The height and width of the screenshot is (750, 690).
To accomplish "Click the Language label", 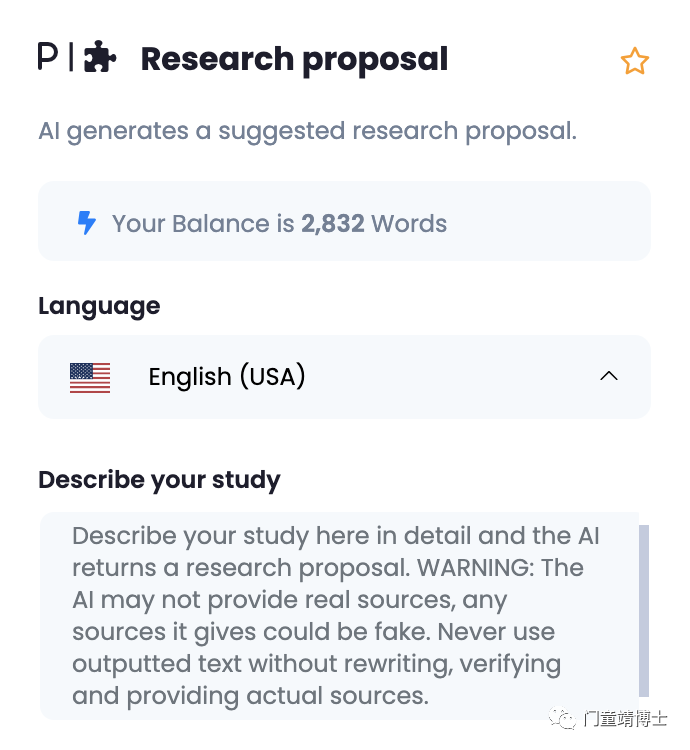I will [x=99, y=306].
